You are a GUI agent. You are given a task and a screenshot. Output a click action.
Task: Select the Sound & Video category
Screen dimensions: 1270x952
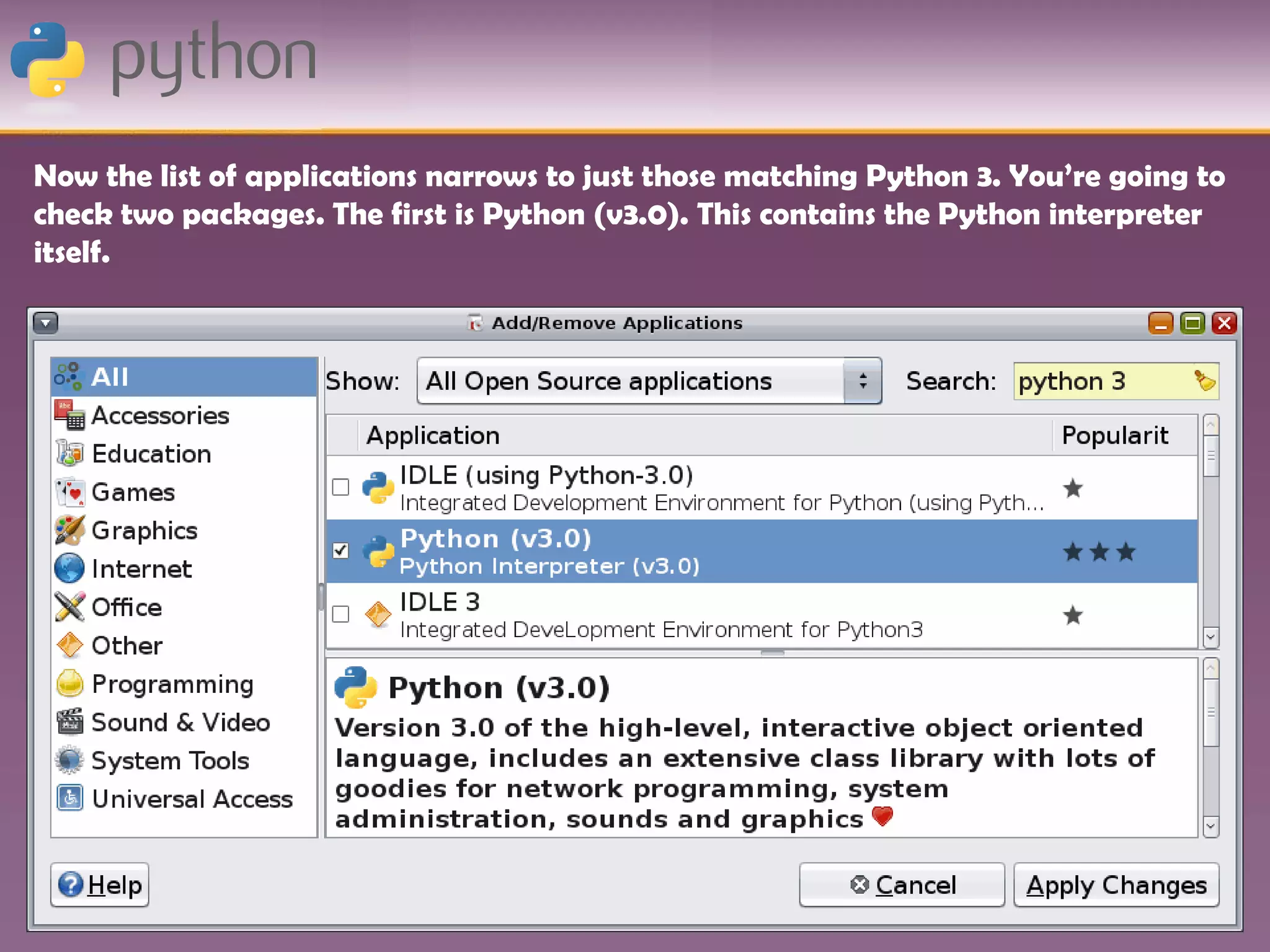point(184,722)
